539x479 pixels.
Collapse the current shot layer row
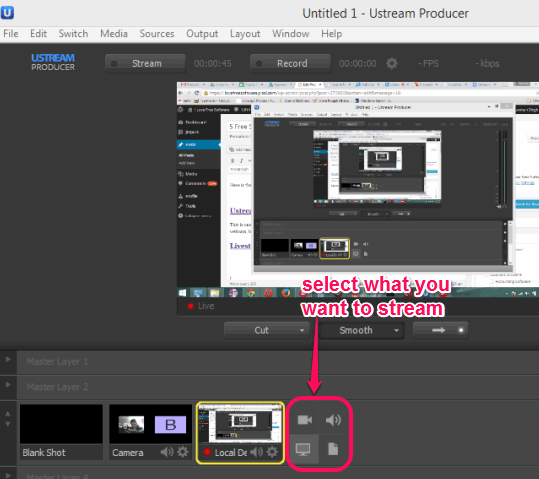click(x=8, y=419)
